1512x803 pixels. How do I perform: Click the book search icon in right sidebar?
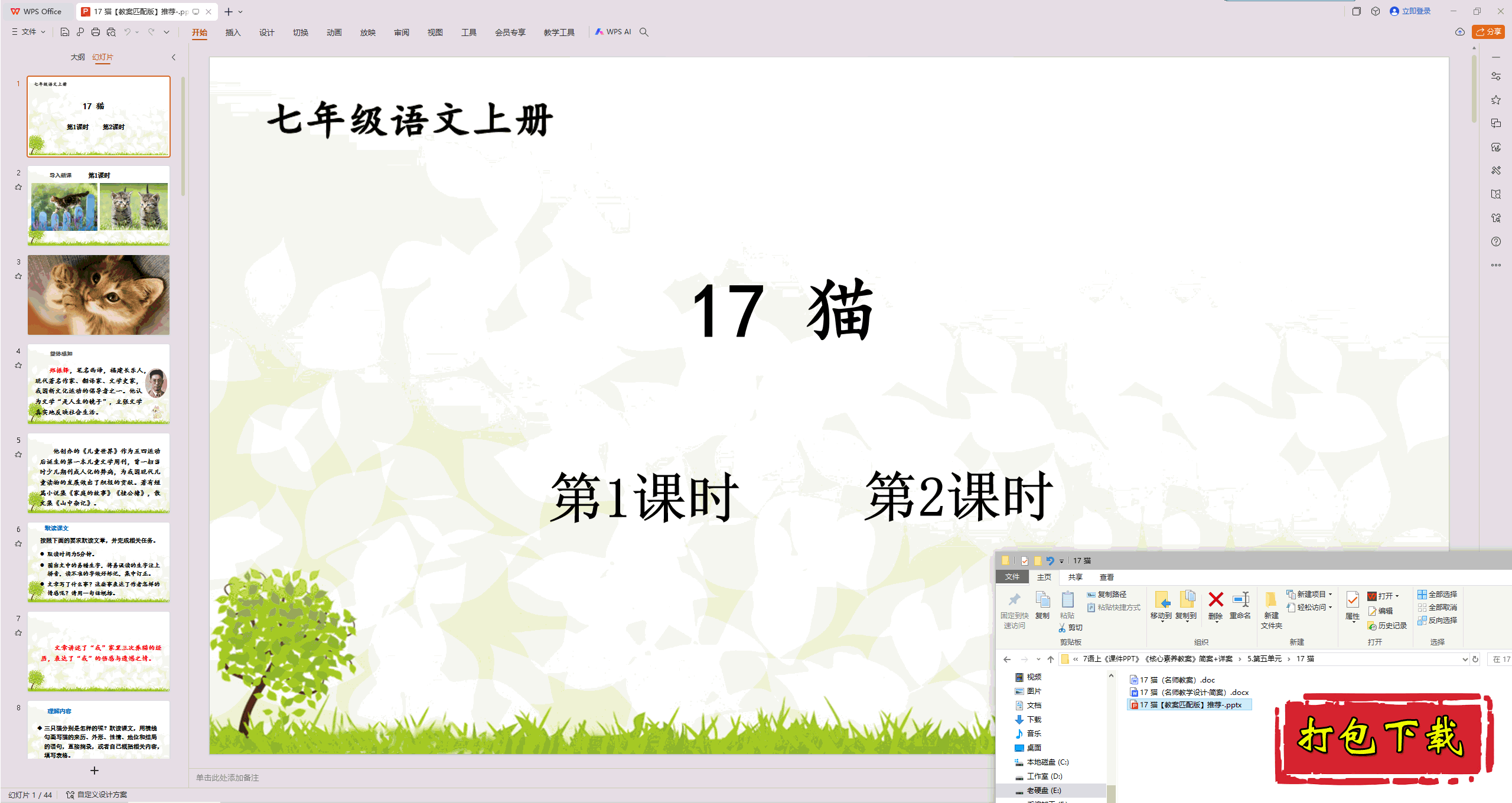1496,194
